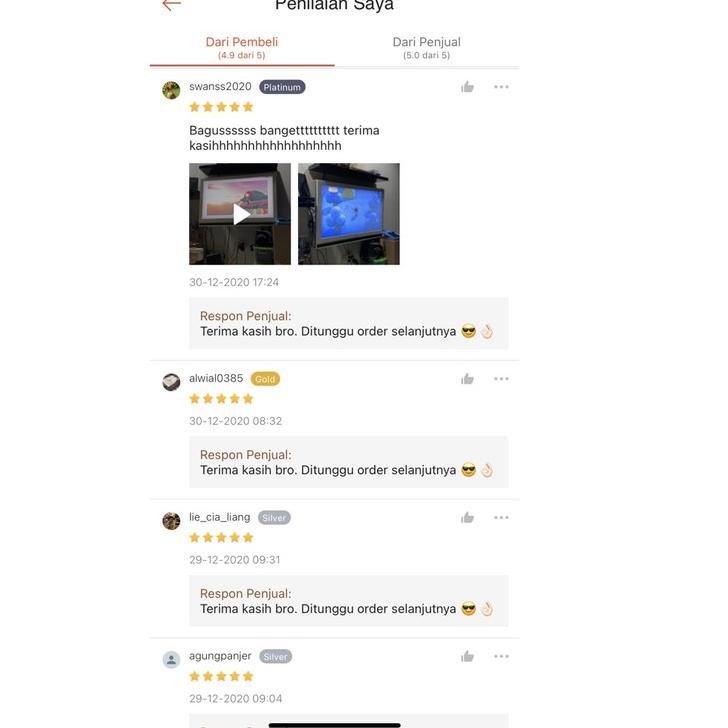The width and height of the screenshot is (728, 728).
Task: Tap the Gold badge beside alwial0385
Action: click(x=265, y=379)
